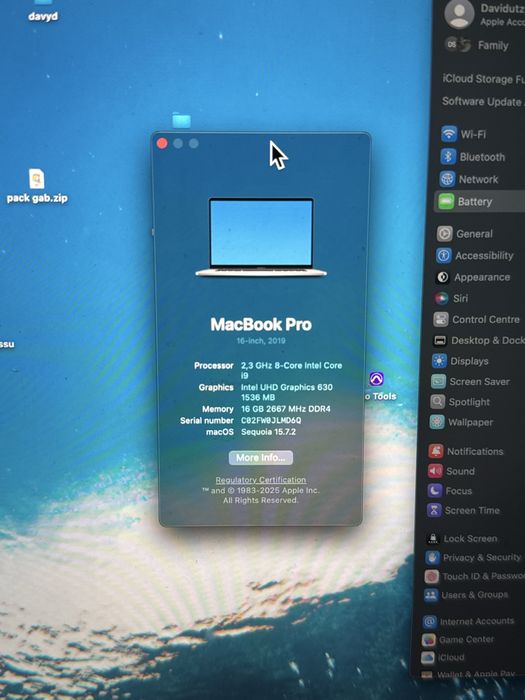Viewport: 525px width, 700px height.
Task: Click the MacBook Pro title text
Action: coord(261,324)
